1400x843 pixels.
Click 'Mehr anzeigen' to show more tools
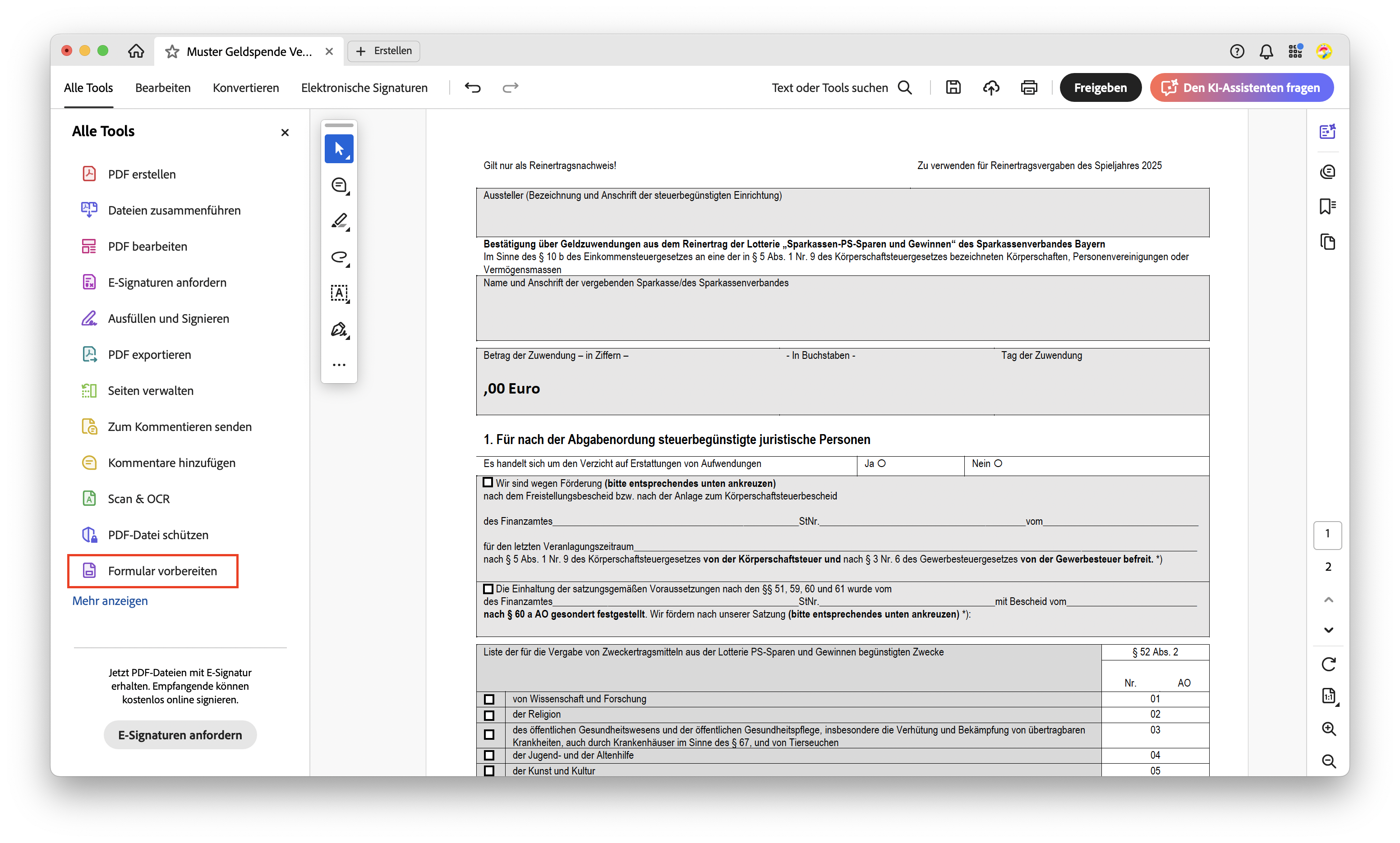(110, 601)
